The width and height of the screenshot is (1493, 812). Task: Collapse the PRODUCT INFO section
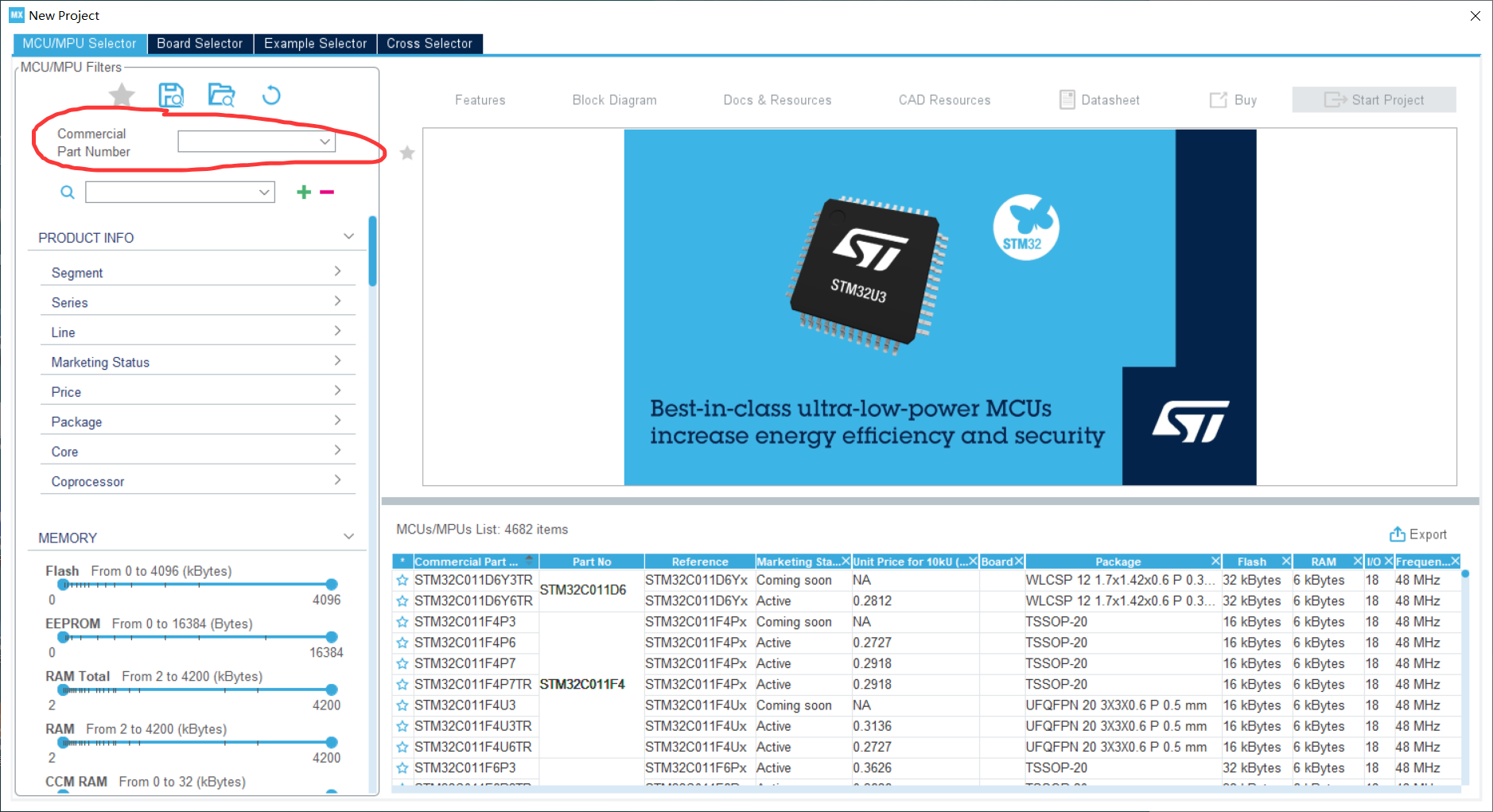pos(348,236)
